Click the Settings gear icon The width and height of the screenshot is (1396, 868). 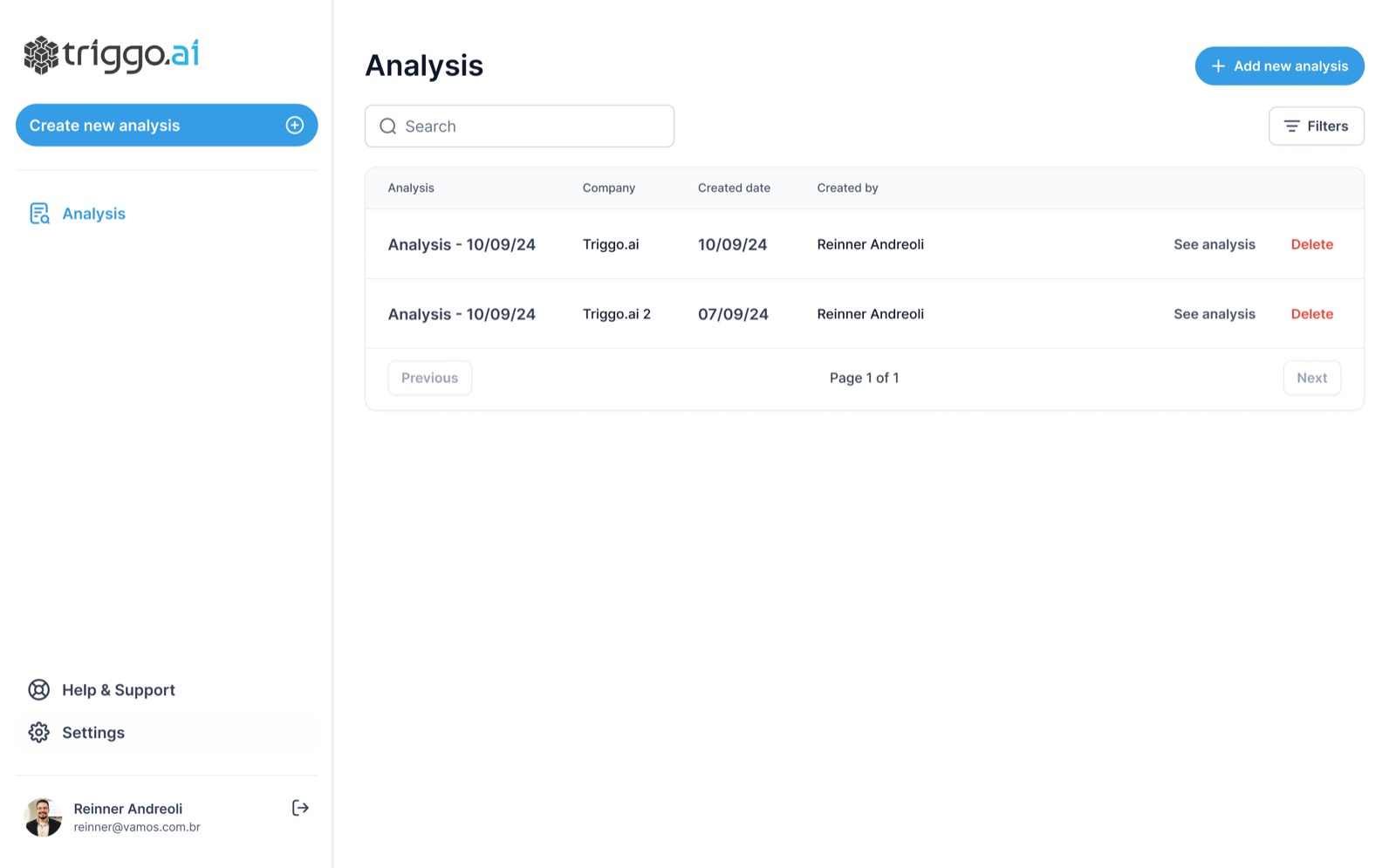[39, 733]
